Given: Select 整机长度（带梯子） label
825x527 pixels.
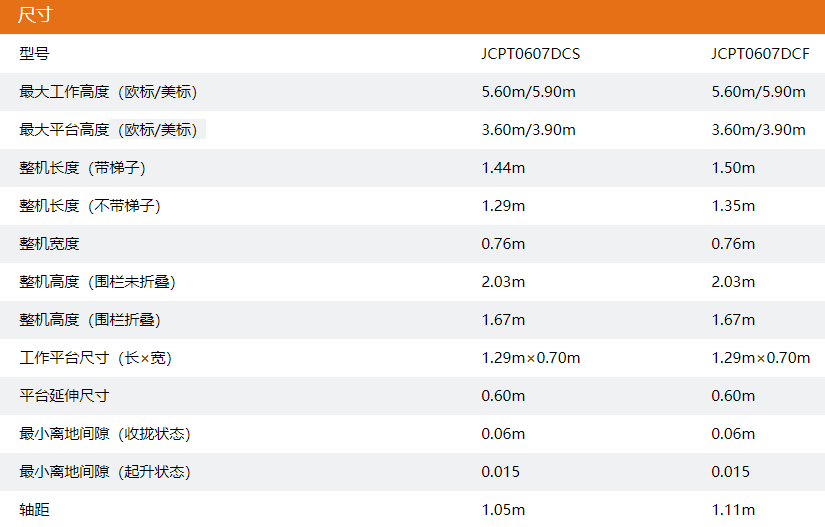Looking at the screenshot, I should tap(83, 168).
